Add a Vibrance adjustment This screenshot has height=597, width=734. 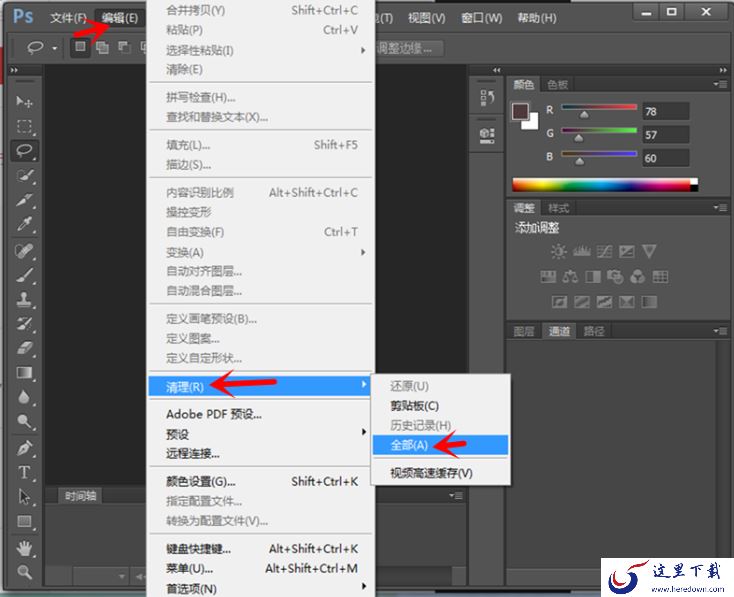point(649,251)
